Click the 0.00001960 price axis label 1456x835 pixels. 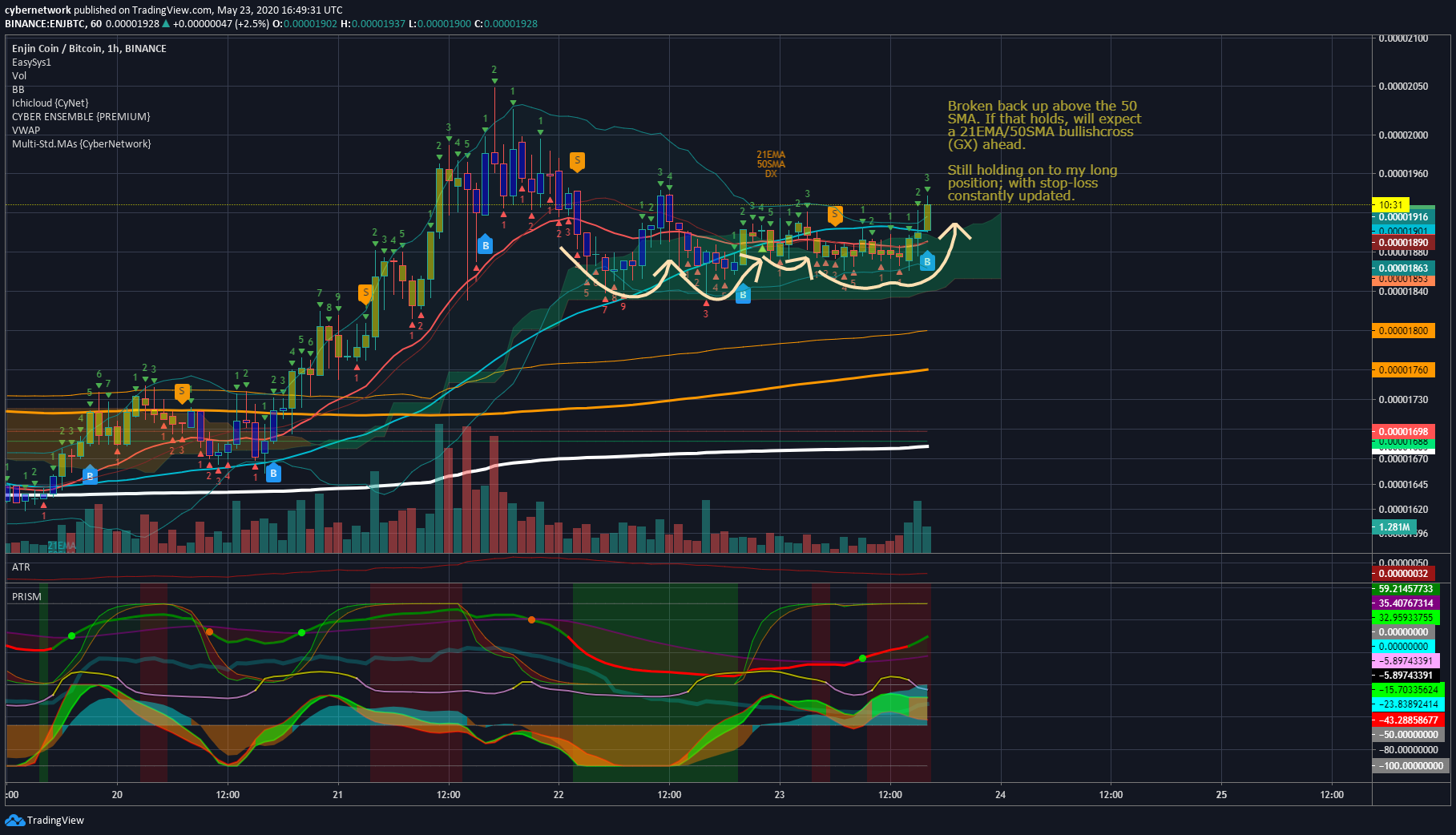coord(1403,174)
